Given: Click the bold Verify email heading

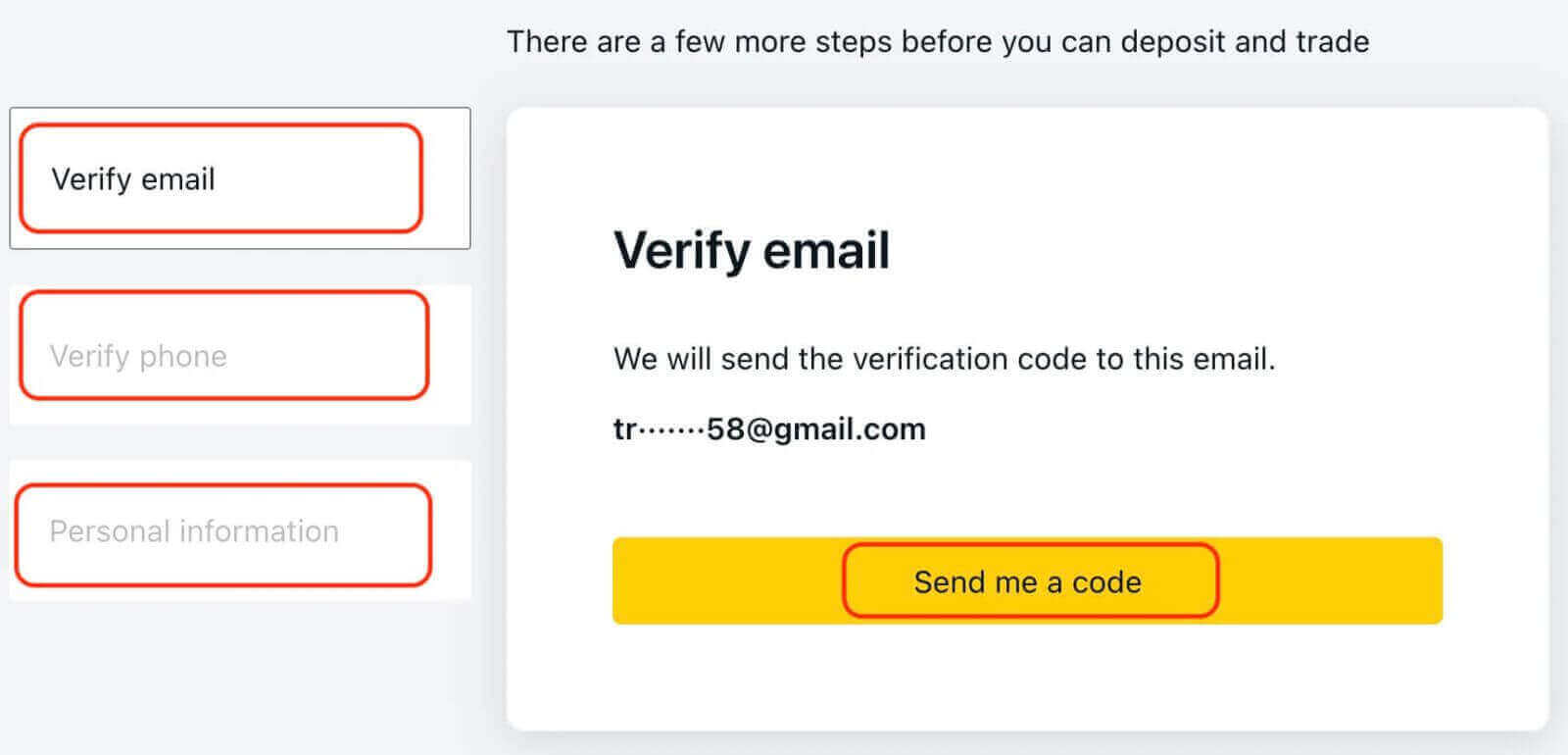Looking at the screenshot, I should coord(752,250).
